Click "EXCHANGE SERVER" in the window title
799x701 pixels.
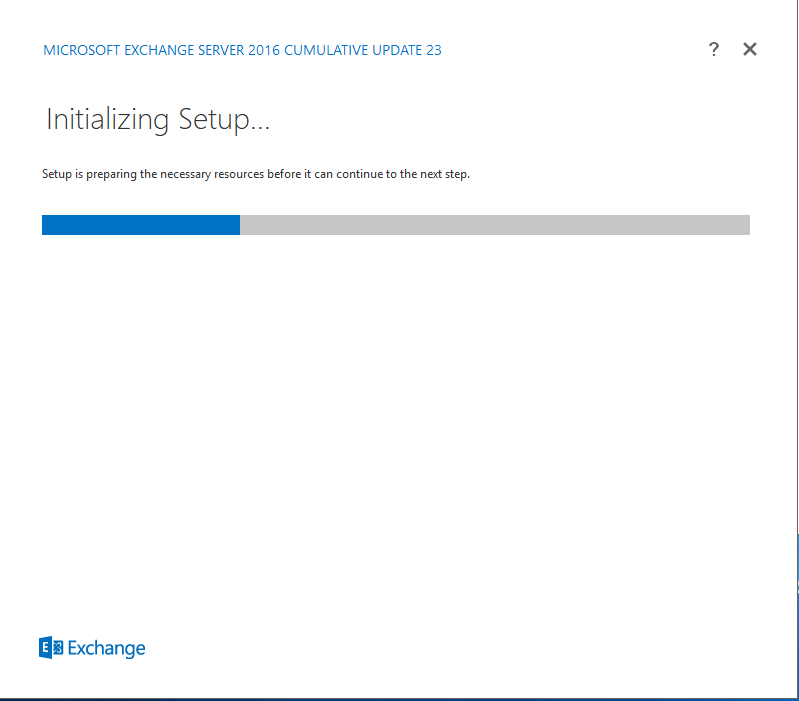186,50
